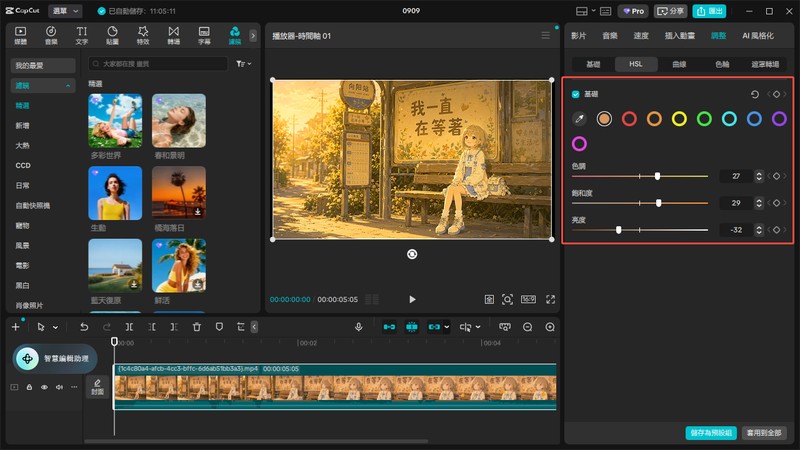Open the Audio tab in inspector
Screen dimensions: 800x450
(x=610, y=36)
